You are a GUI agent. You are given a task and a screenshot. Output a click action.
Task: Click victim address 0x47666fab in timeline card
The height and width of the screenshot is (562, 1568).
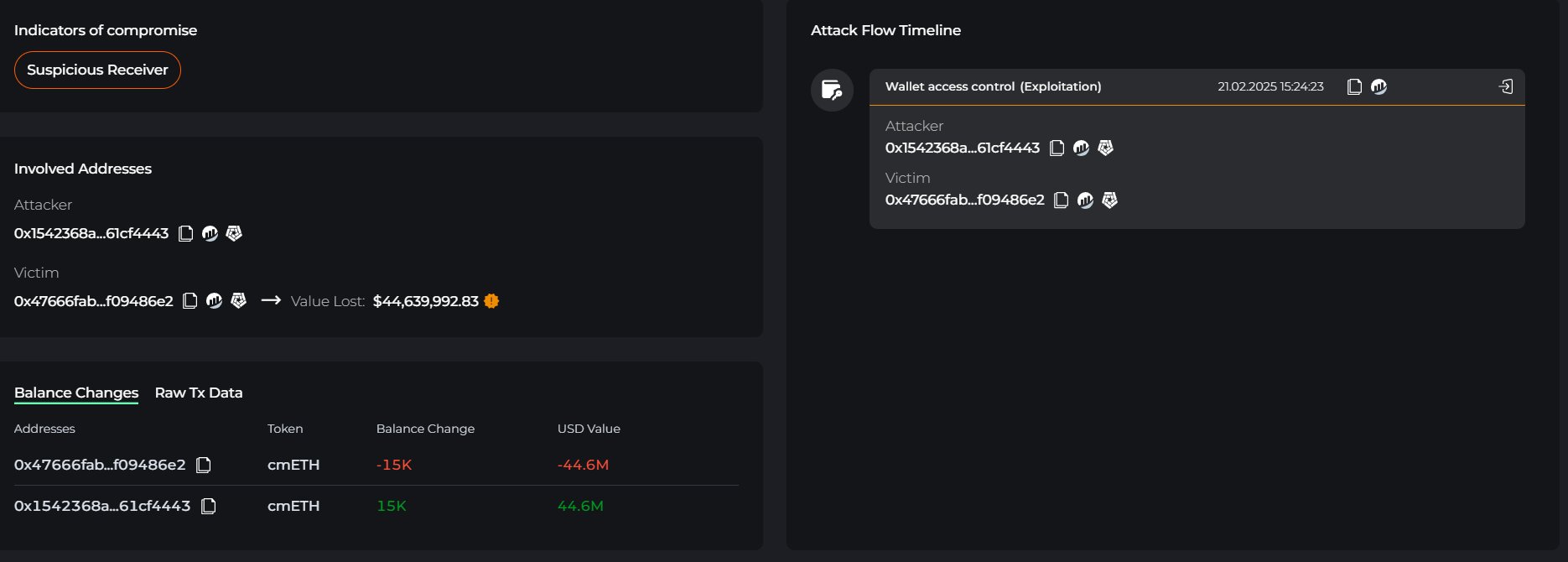(964, 200)
